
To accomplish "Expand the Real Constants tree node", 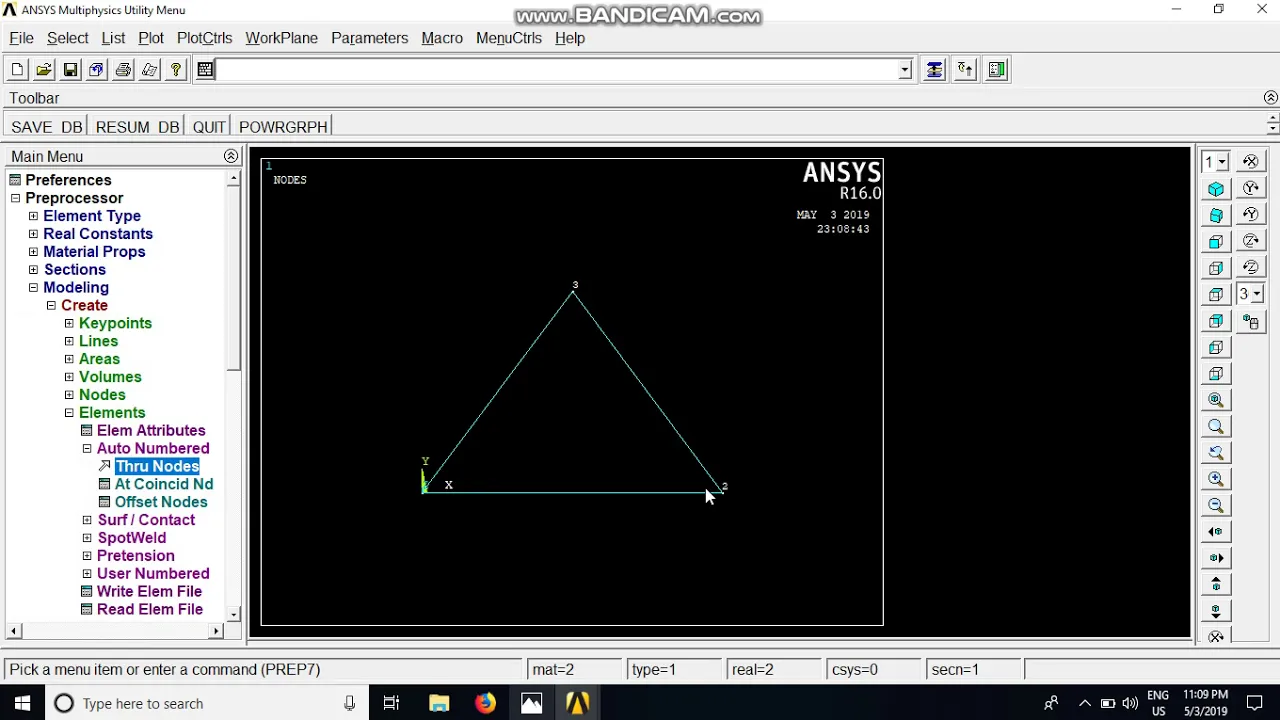I will coord(33,234).
